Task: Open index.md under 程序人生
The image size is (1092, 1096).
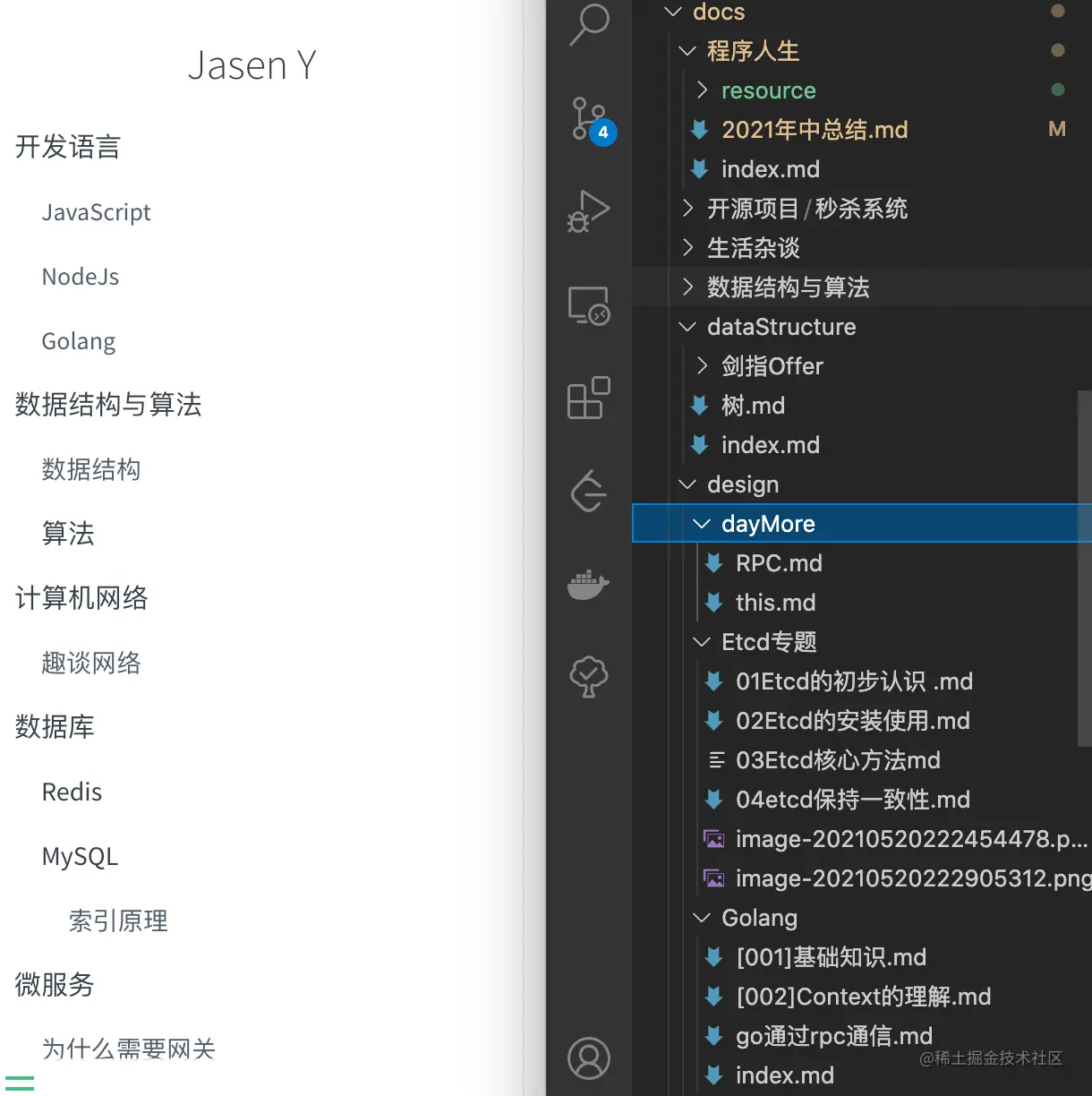Action: point(771,169)
